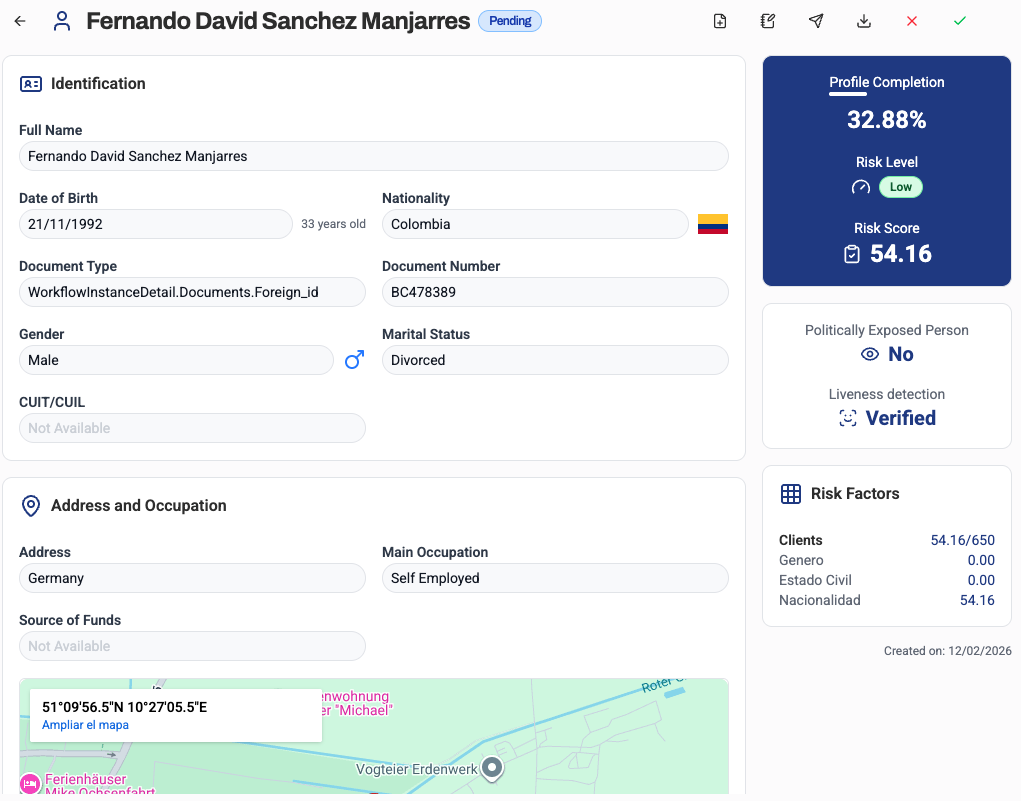
Task: Go back using the left arrow
Action: (20, 21)
